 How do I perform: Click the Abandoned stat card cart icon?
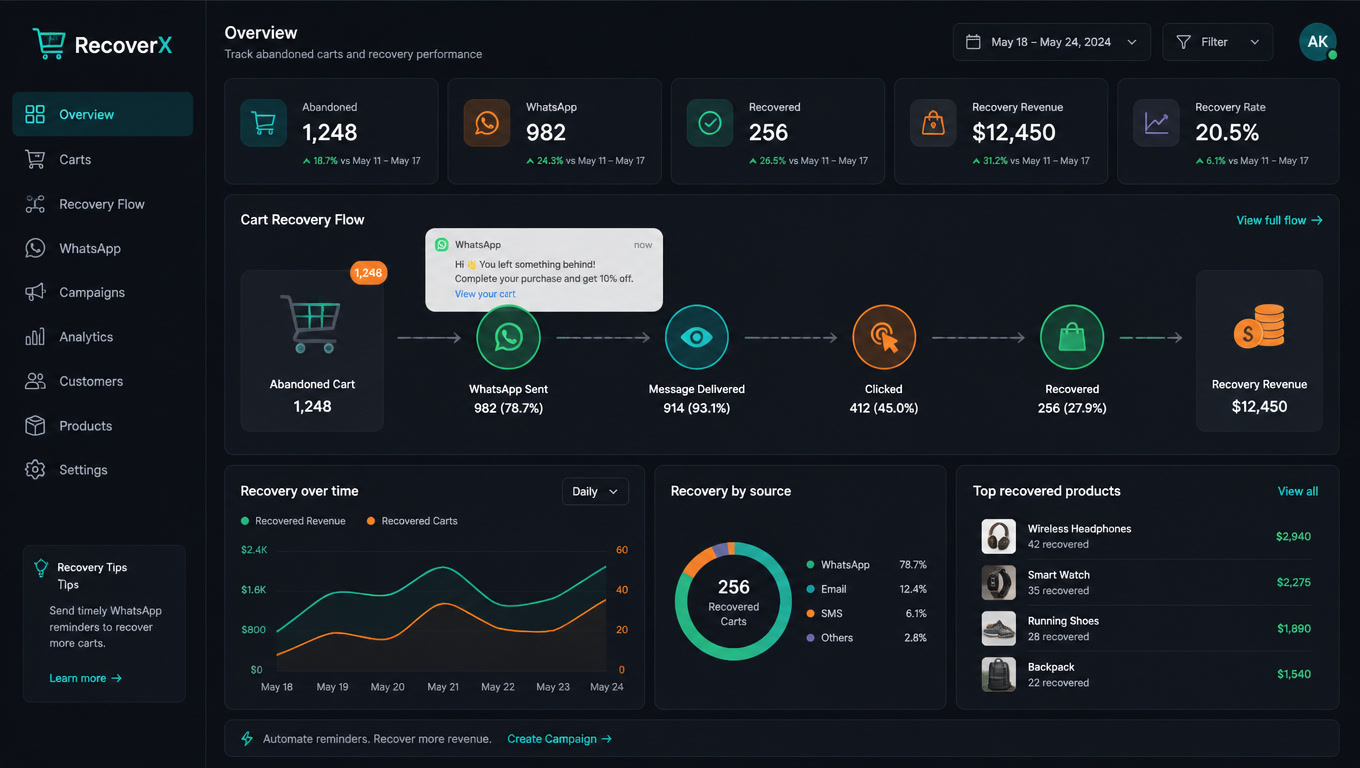click(263, 123)
